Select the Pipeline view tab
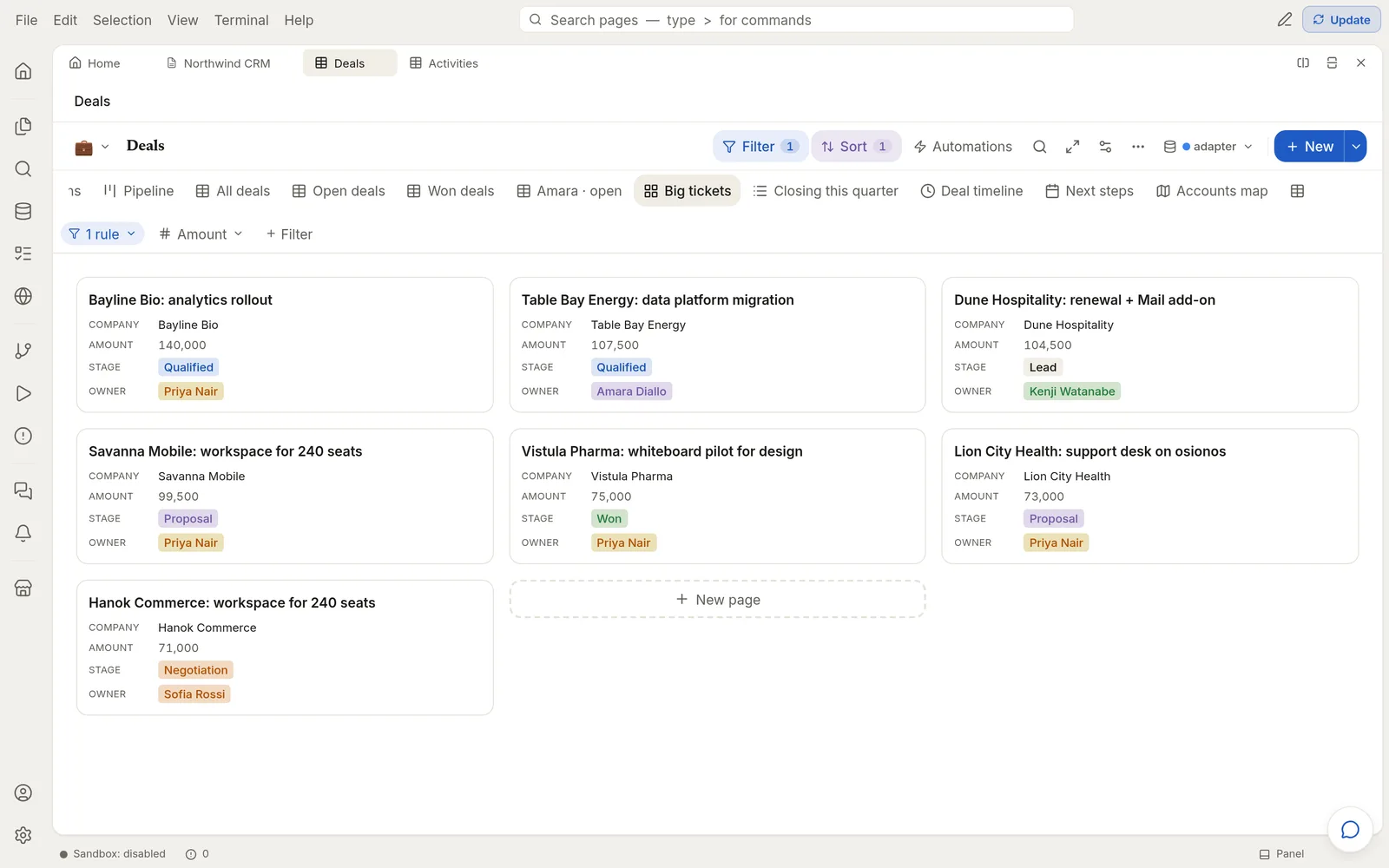 [139, 191]
